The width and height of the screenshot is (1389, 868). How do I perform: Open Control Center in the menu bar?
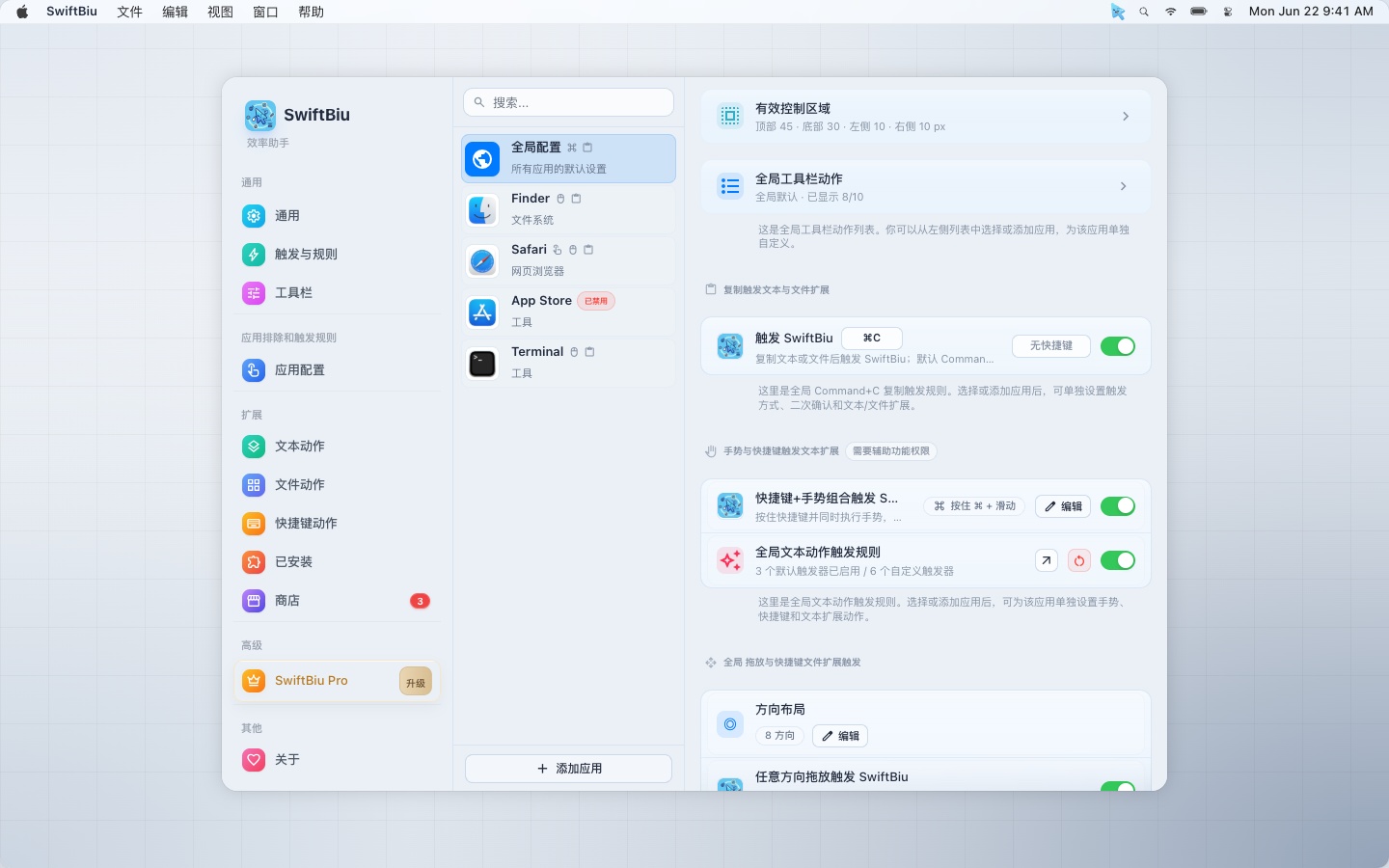tap(1228, 12)
